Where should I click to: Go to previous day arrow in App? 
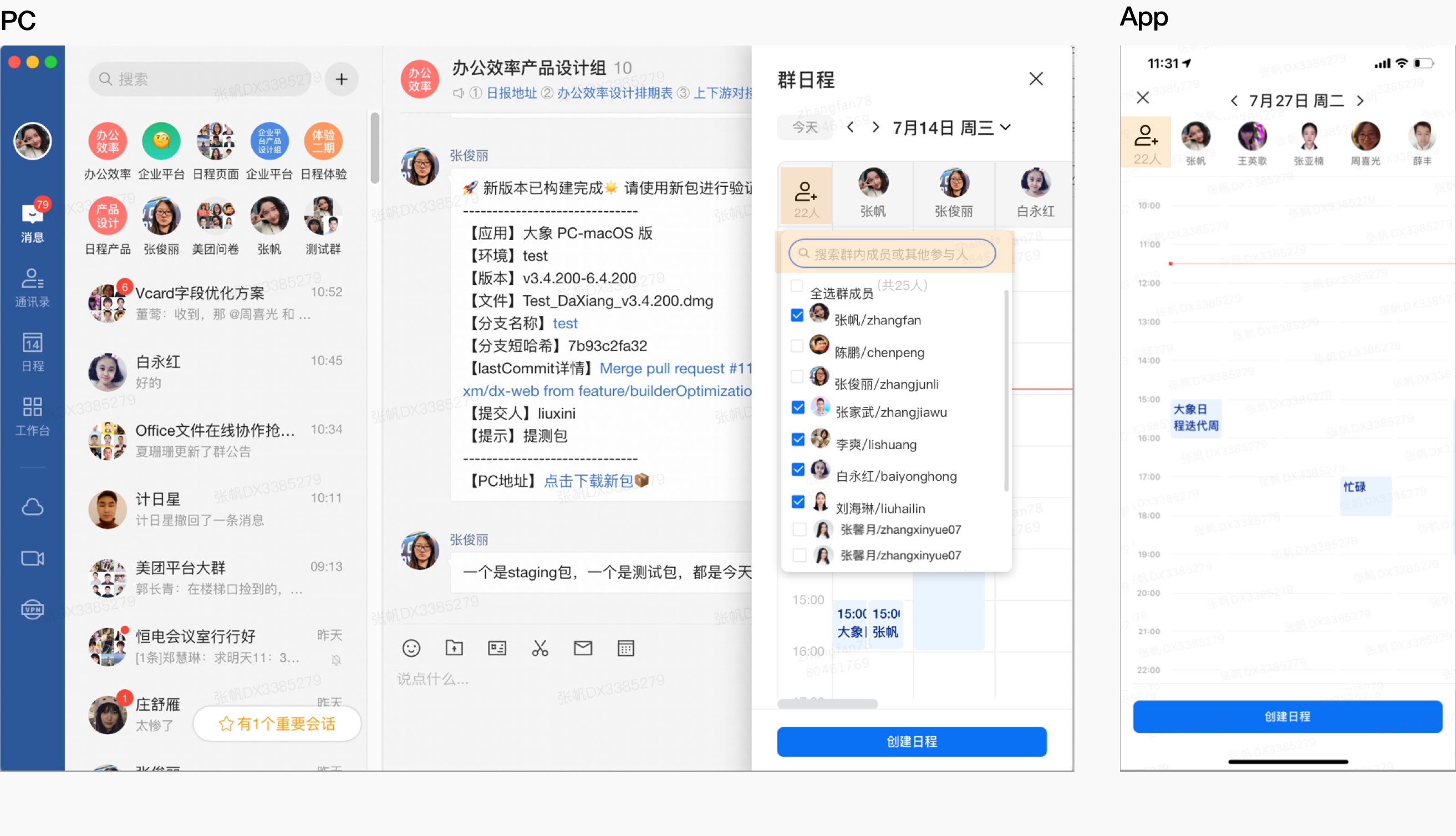pos(1234,101)
